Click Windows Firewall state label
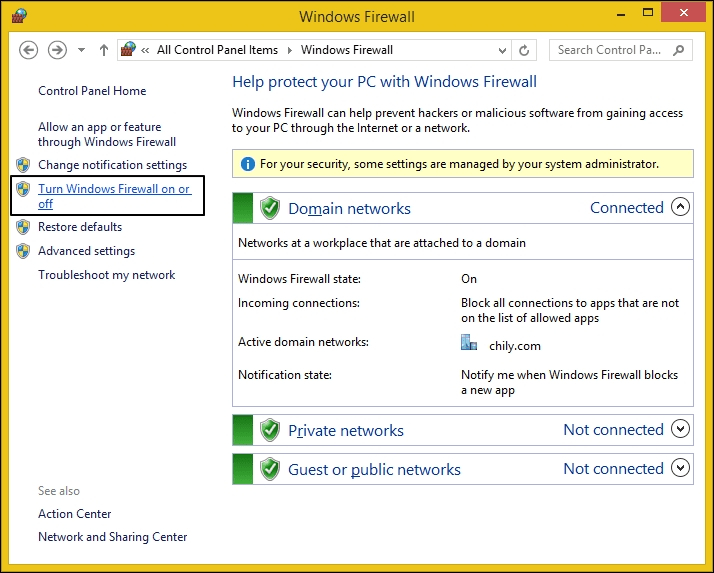Viewport: 714px width, 573px height. coord(299,279)
